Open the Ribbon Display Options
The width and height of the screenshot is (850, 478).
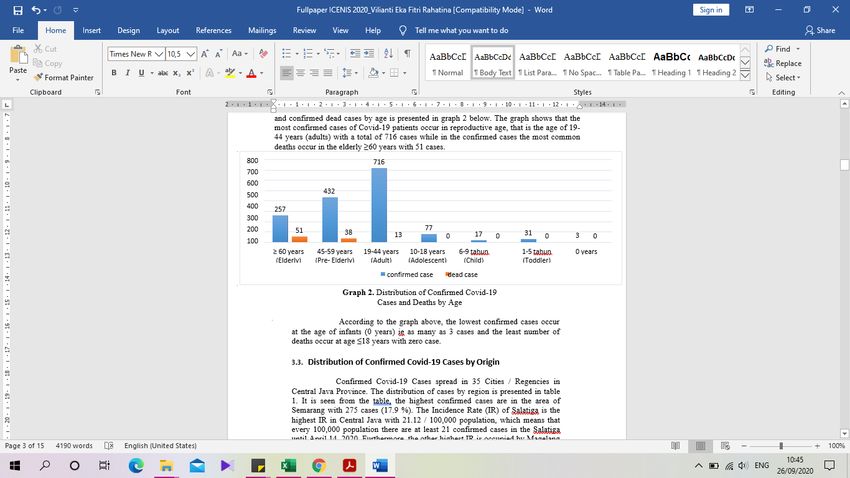tap(749, 10)
